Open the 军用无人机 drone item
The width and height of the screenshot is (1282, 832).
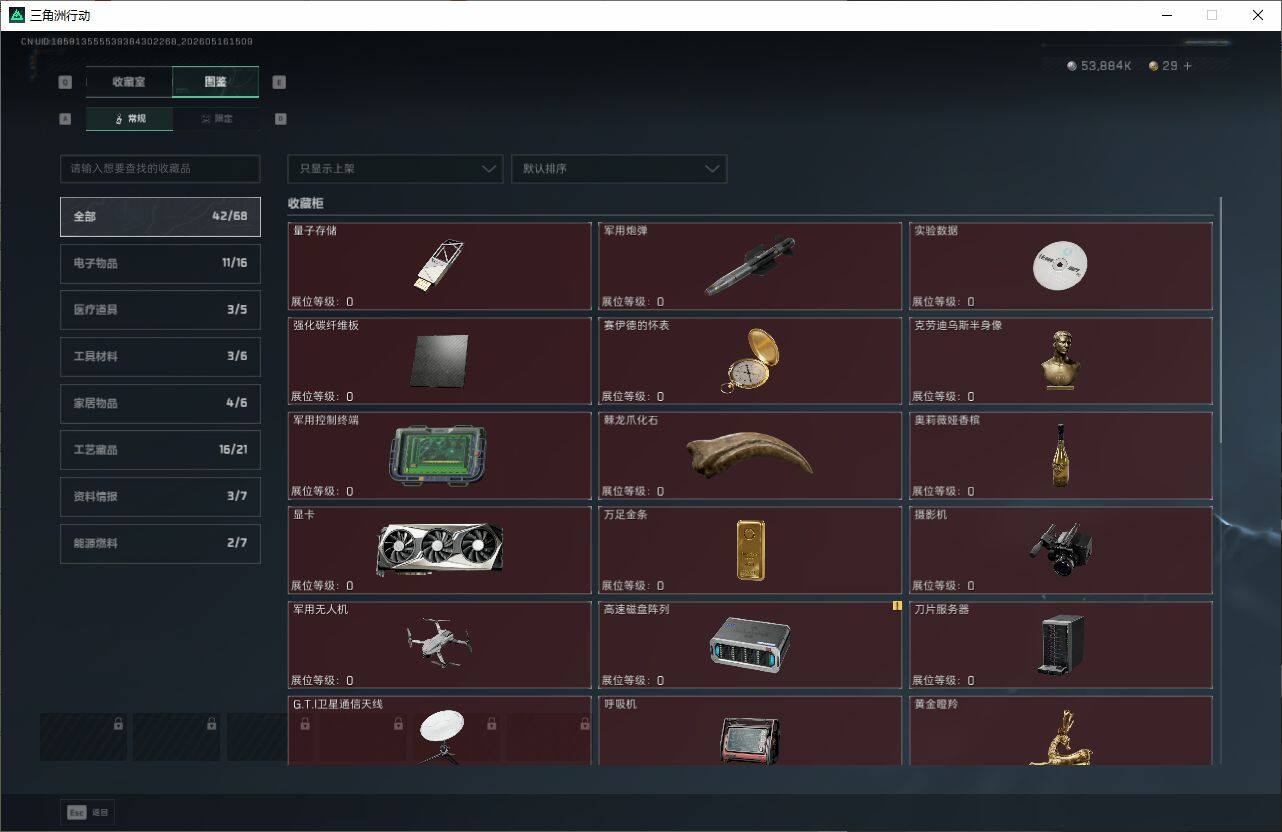point(439,645)
